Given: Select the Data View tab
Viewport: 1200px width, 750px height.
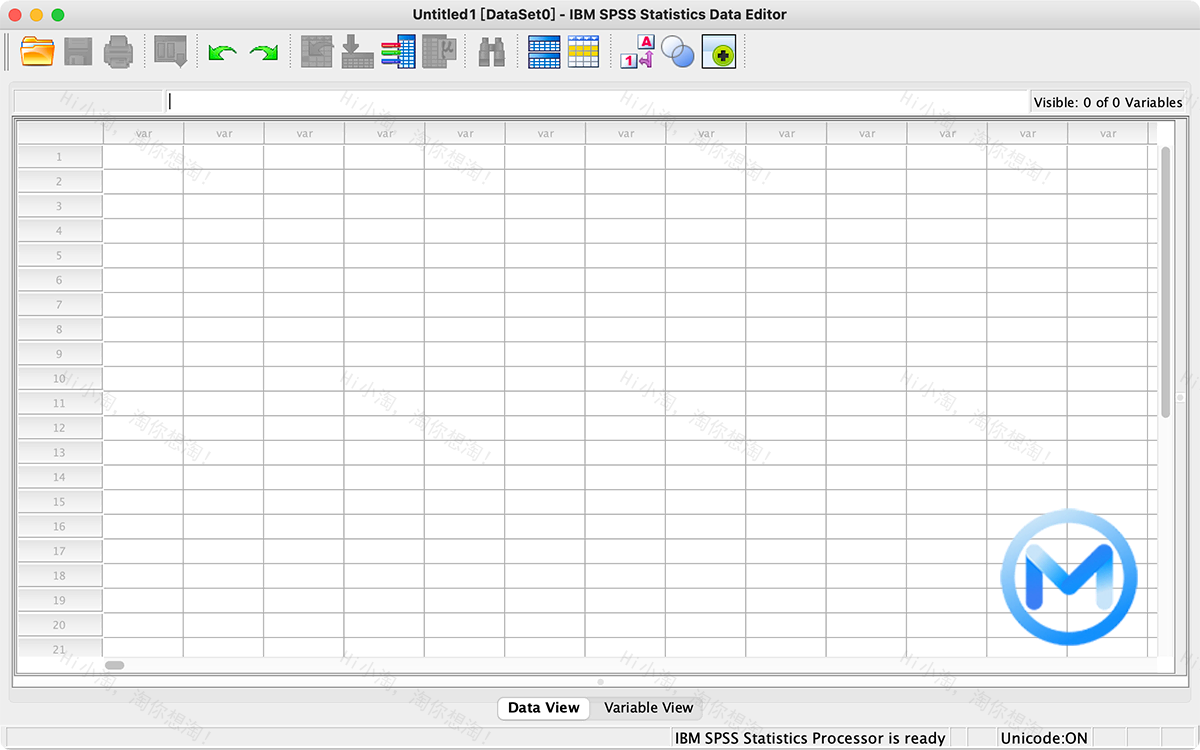Looking at the screenshot, I should pyautogui.click(x=543, y=708).
